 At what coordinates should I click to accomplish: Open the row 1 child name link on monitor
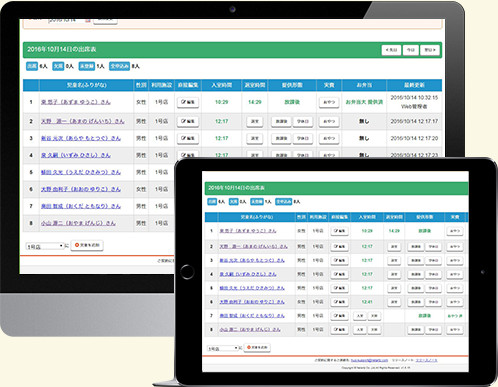(76, 102)
